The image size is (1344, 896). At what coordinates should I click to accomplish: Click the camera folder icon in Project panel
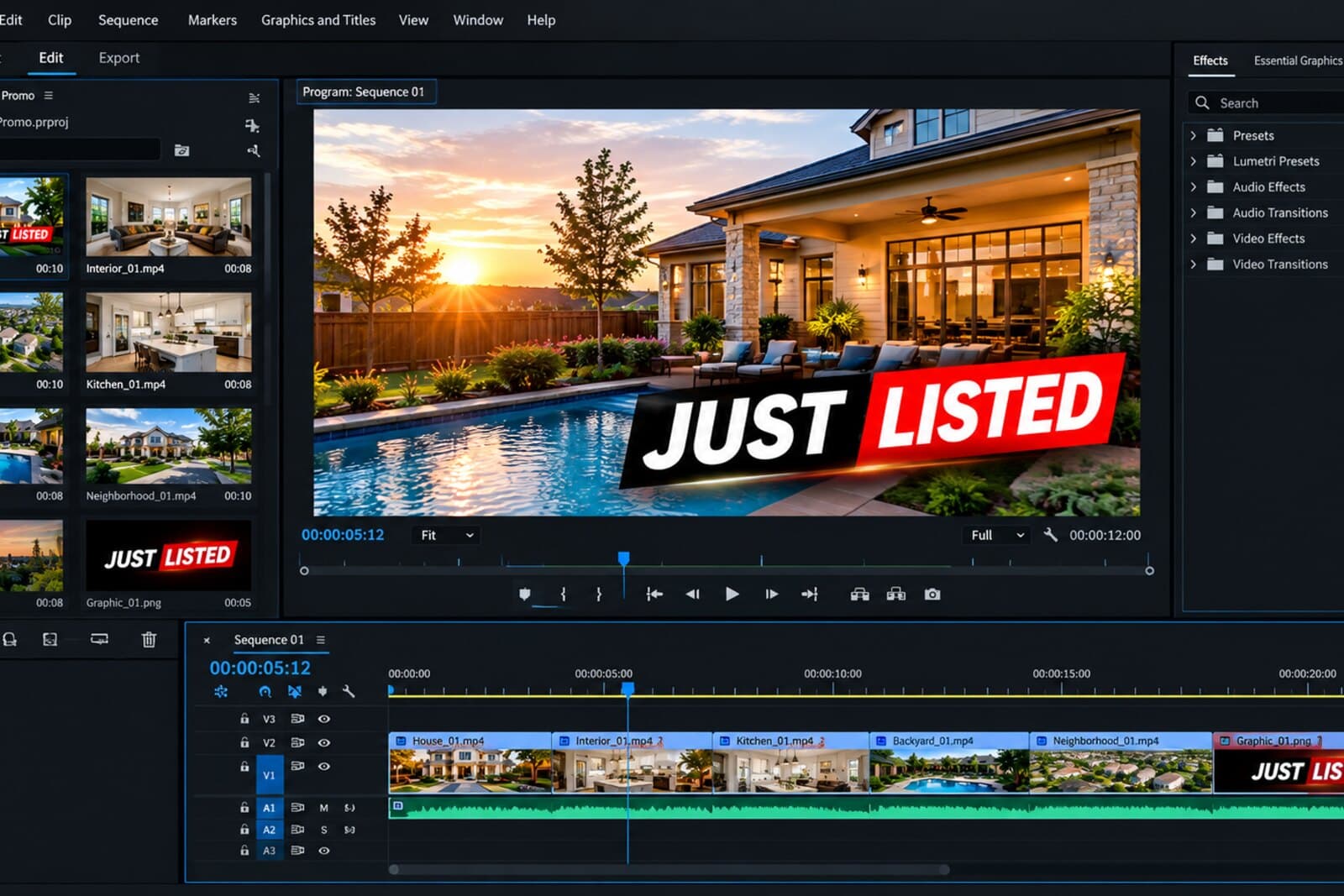click(x=181, y=150)
